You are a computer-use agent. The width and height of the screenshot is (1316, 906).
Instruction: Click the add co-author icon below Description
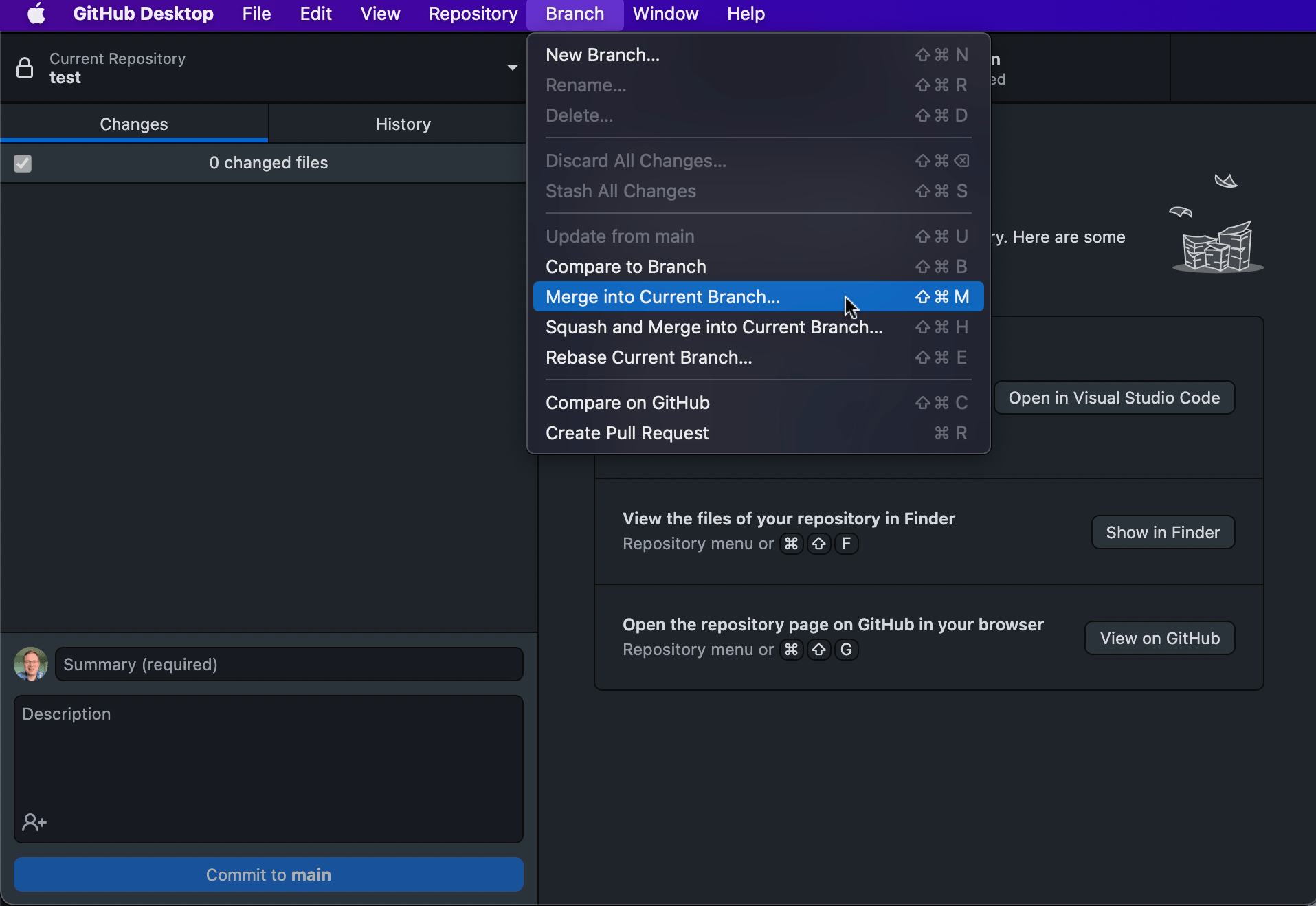coord(34,822)
